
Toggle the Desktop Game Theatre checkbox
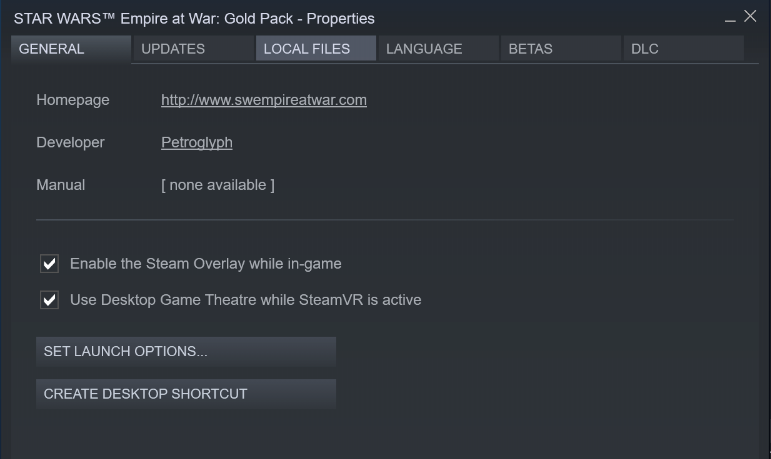49,300
